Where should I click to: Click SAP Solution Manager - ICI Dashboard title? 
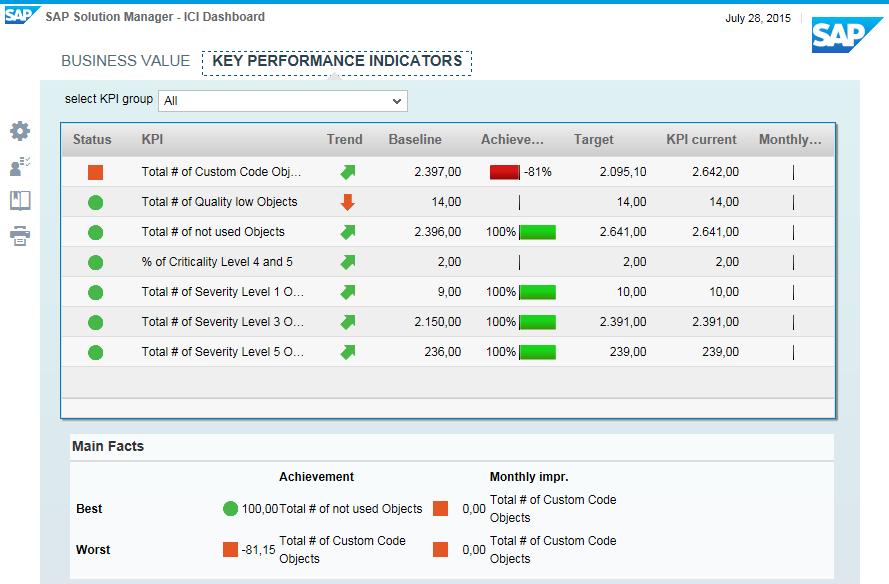tap(155, 17)
